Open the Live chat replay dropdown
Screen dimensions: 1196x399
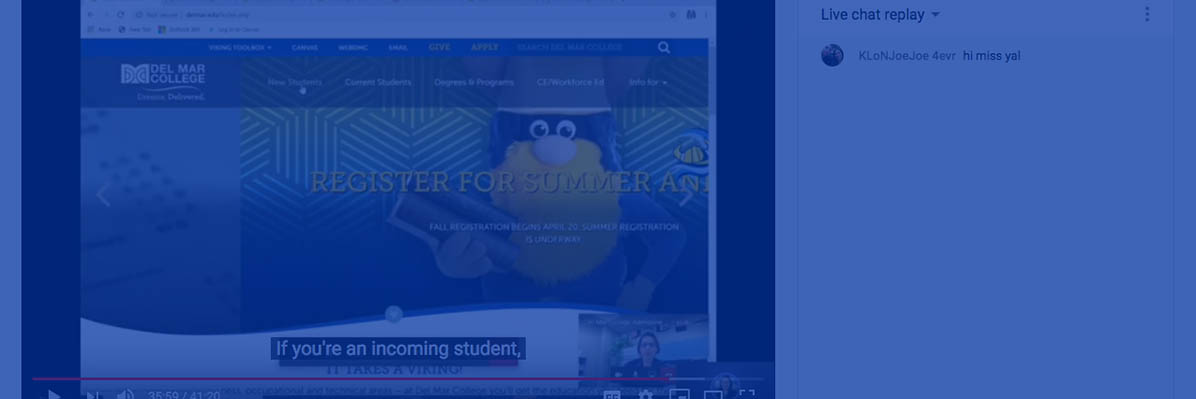point(880,14)
